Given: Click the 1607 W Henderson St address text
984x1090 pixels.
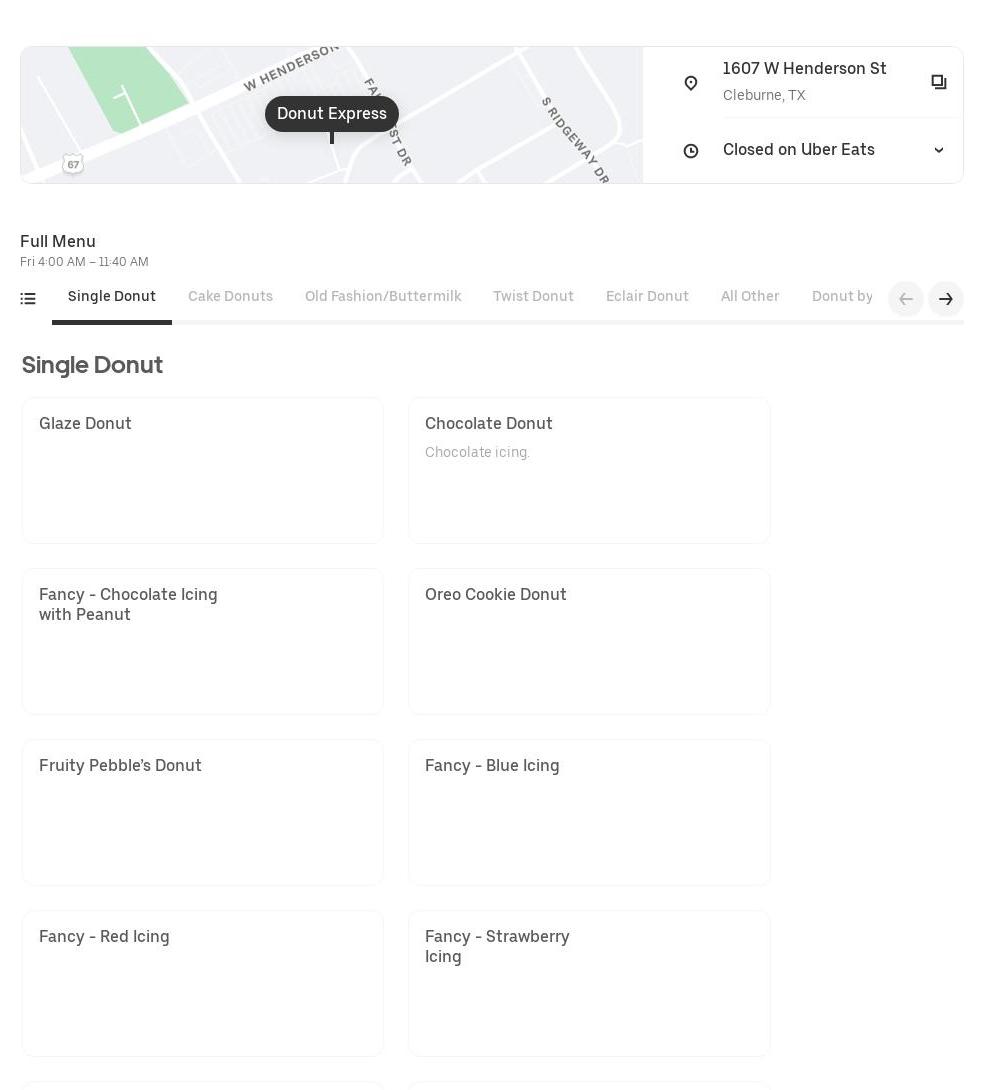Looking at the screenshot, I should click(804, 68).
